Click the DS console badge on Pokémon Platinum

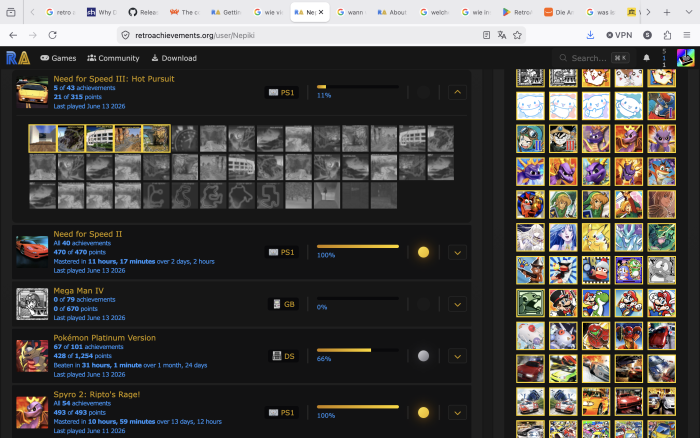click(283, 356)
